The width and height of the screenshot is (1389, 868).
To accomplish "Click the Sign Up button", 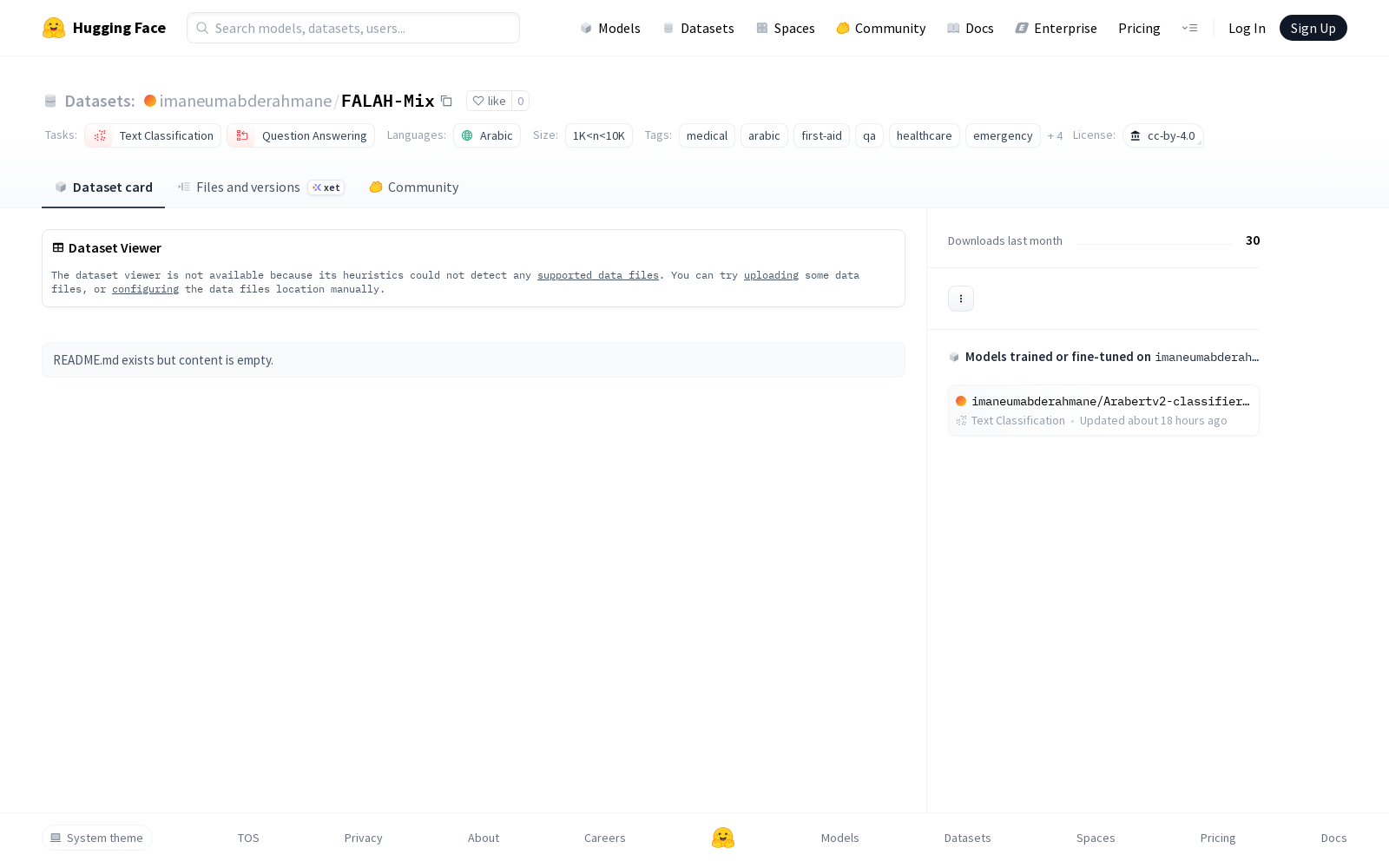I will 1313,28.
